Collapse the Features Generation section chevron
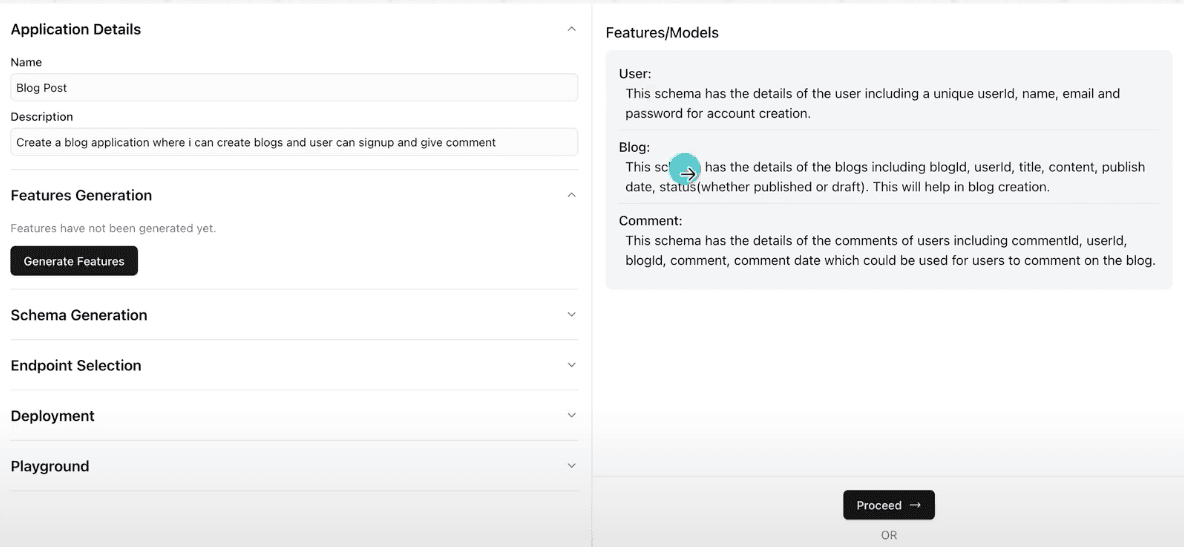 coord(572,195)
